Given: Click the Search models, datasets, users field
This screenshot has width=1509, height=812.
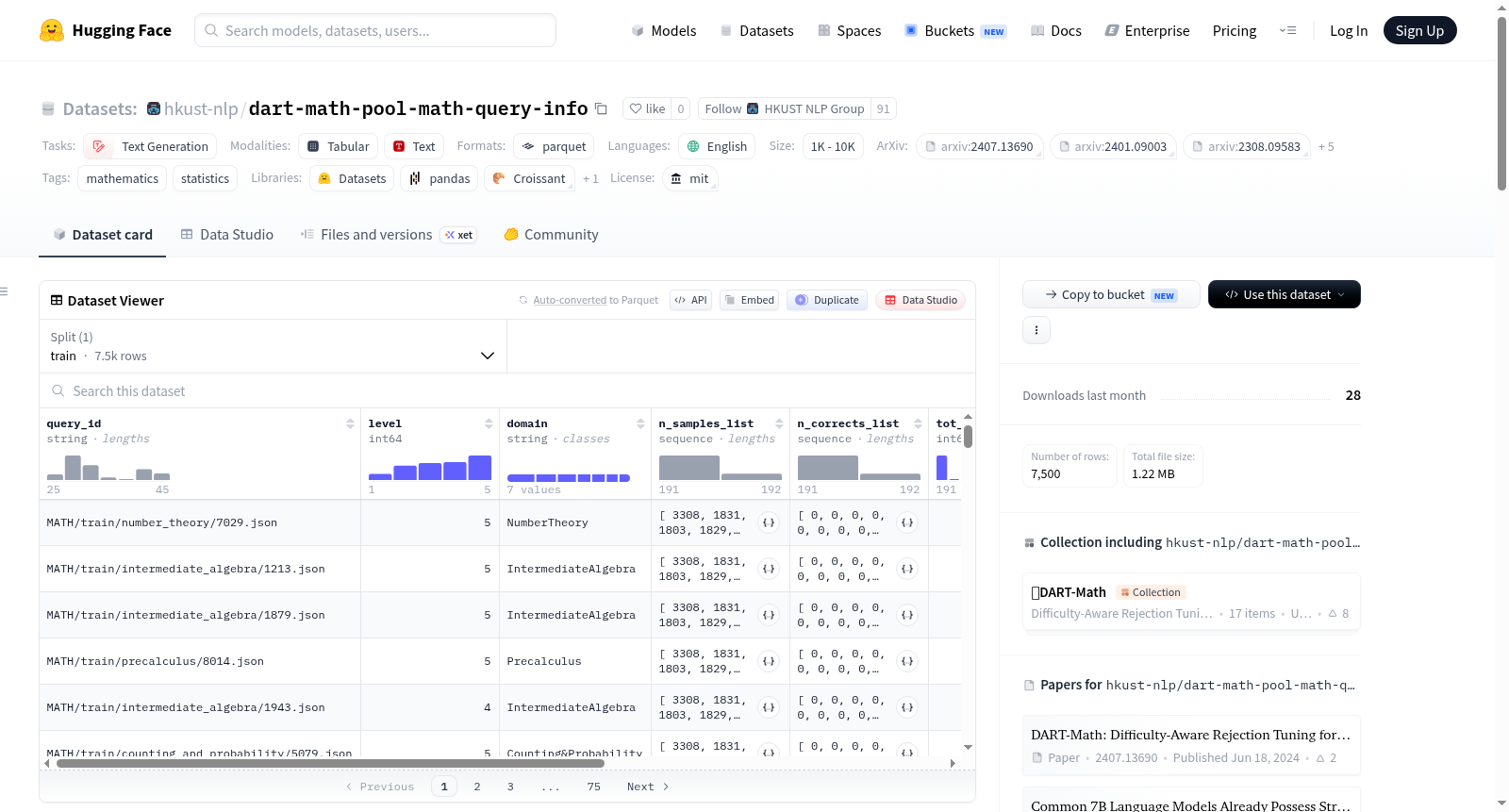Looking at the screenshot, I should [375, 30].
